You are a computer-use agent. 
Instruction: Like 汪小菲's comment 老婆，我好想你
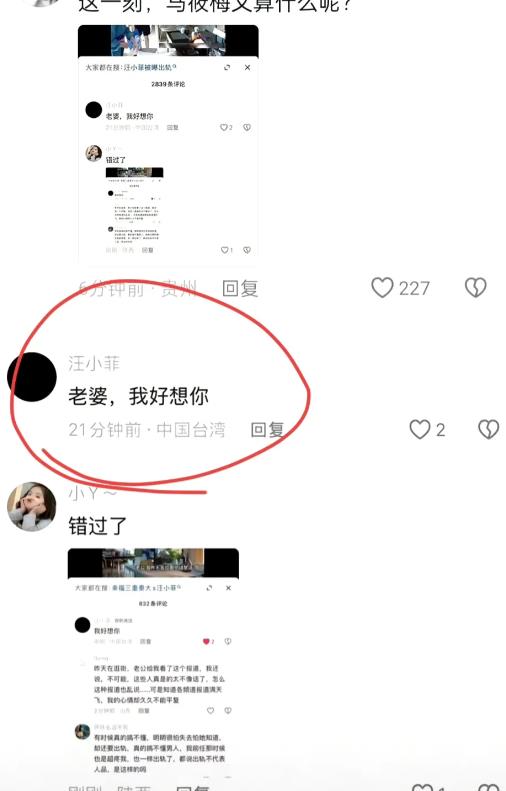point(419,429)
